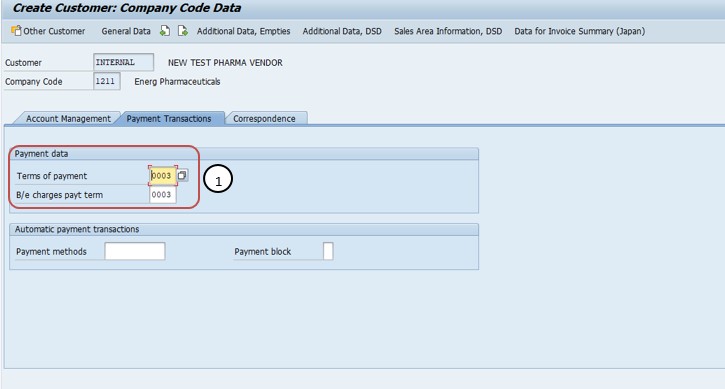
Task: Click the Payment block field
Action: [328, 251]
